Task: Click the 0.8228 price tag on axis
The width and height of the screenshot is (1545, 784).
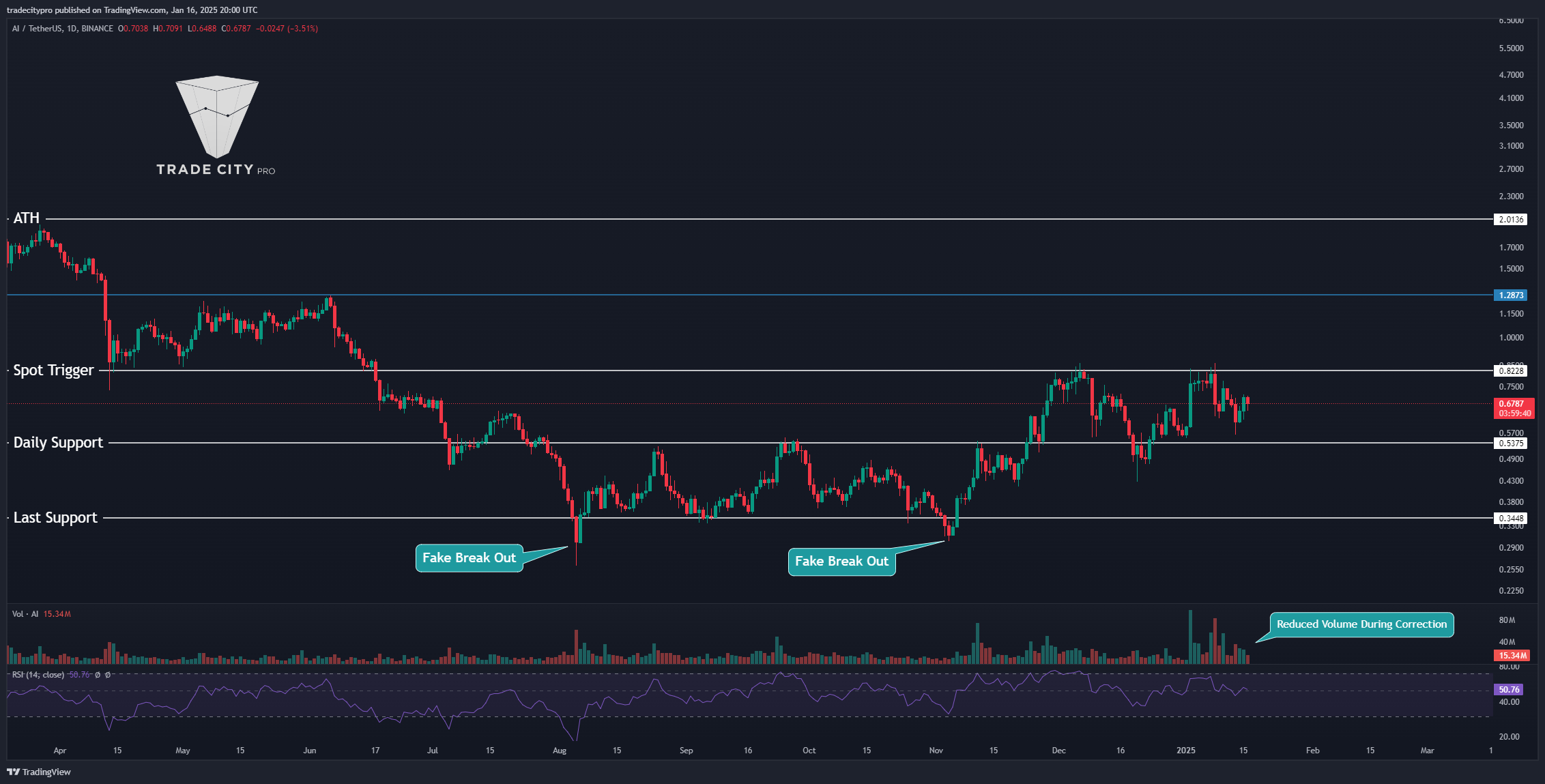Action: point(1510,371)
